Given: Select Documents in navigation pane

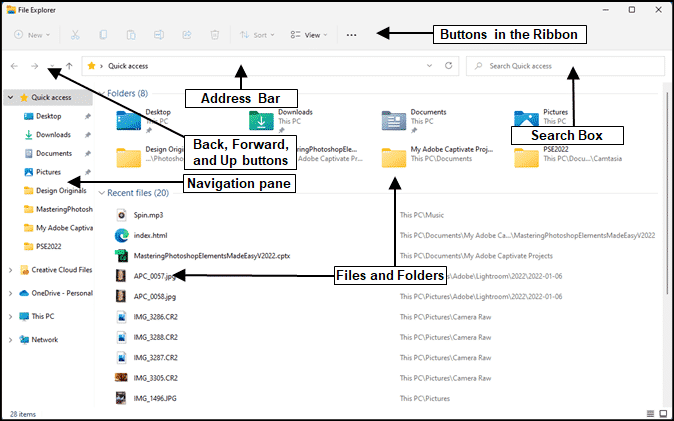Looking at the screenshot, I should [54, 153].
